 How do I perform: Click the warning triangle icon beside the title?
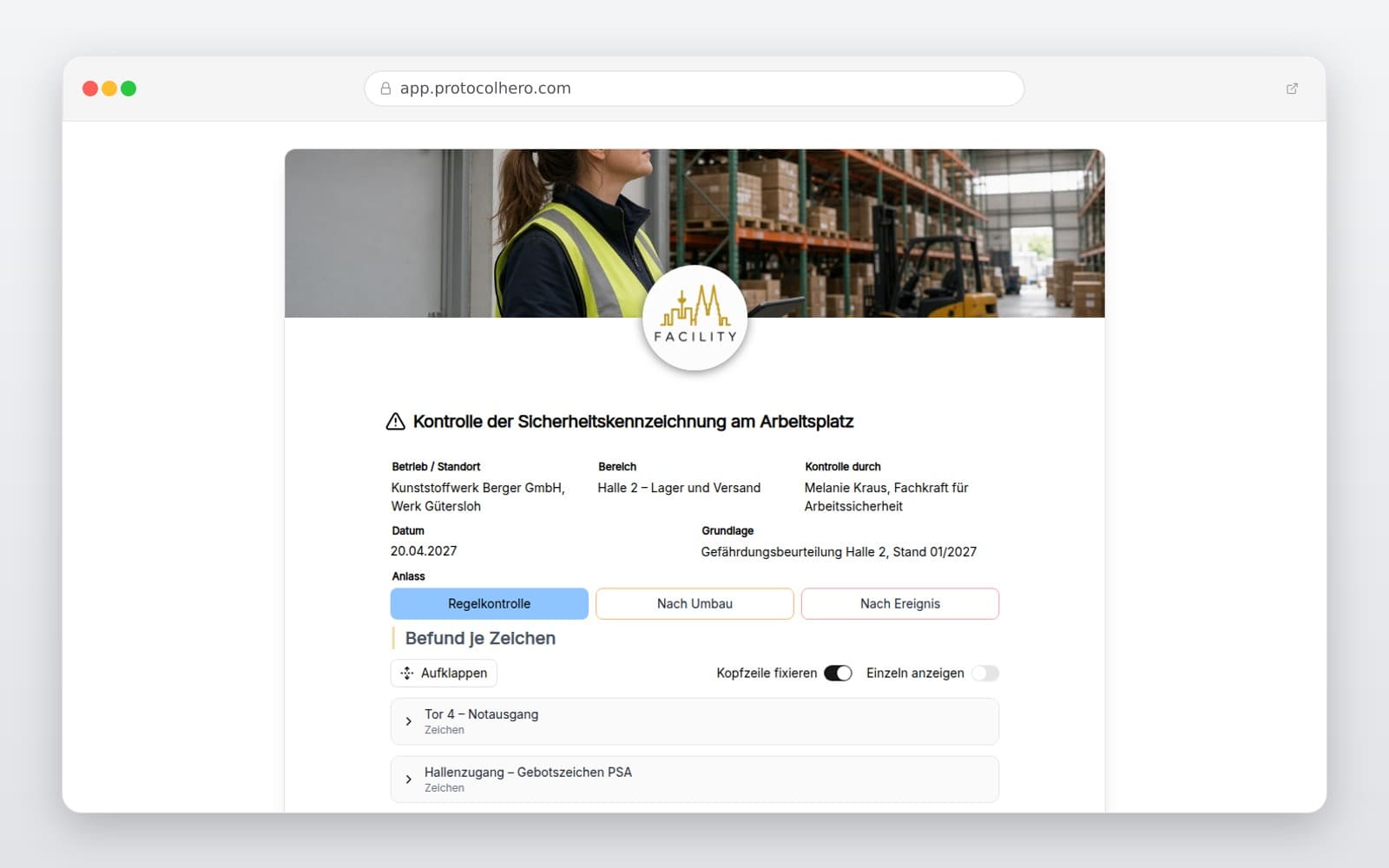point(395,422)
